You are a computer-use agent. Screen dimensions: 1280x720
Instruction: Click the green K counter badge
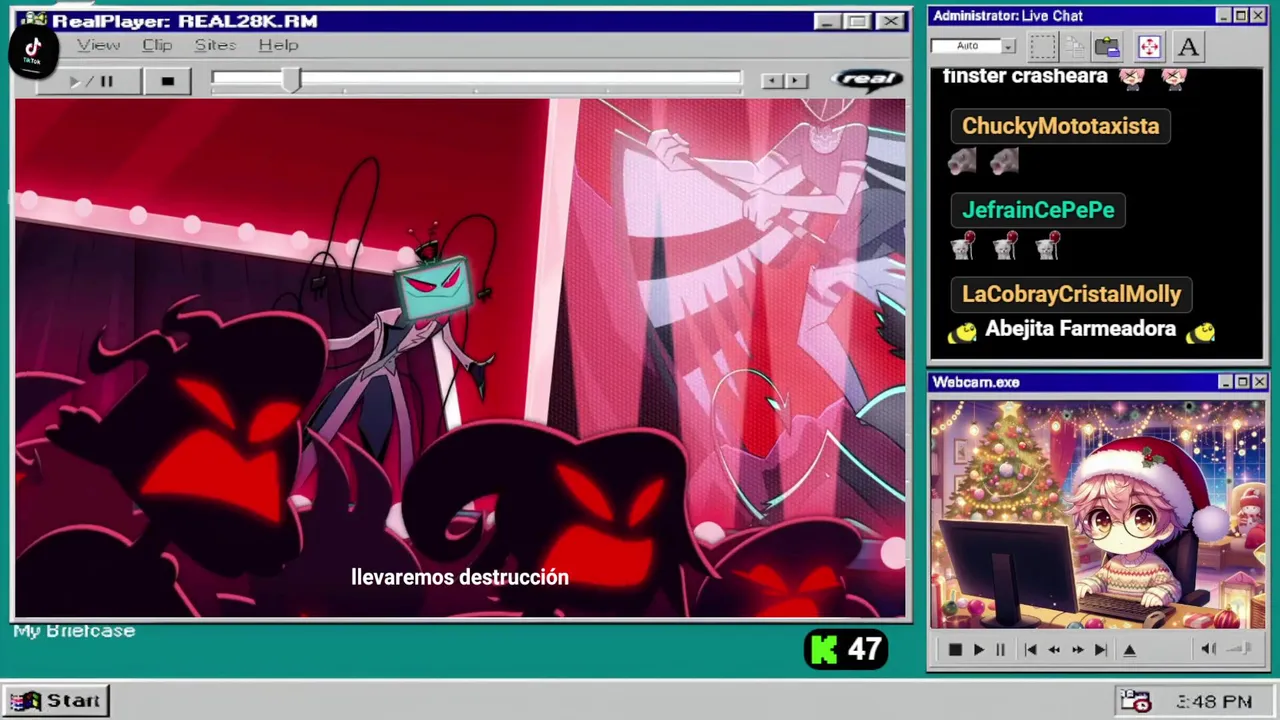[x=846, y=650]
